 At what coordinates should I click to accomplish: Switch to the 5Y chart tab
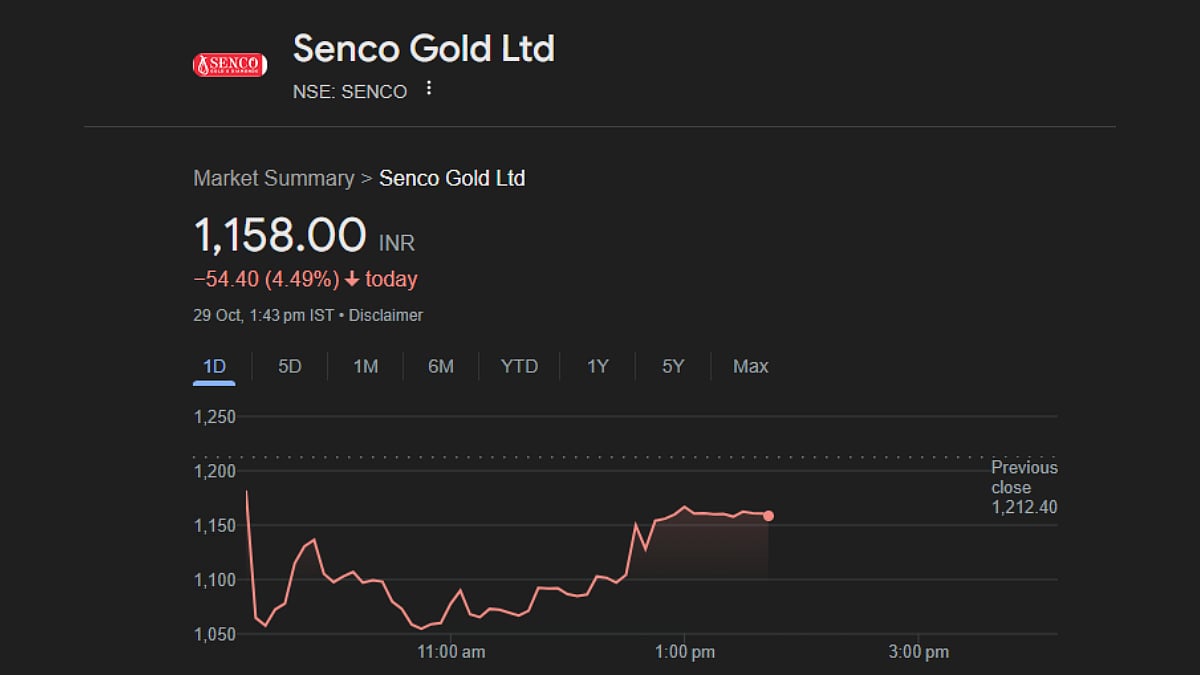click(673, 366)
